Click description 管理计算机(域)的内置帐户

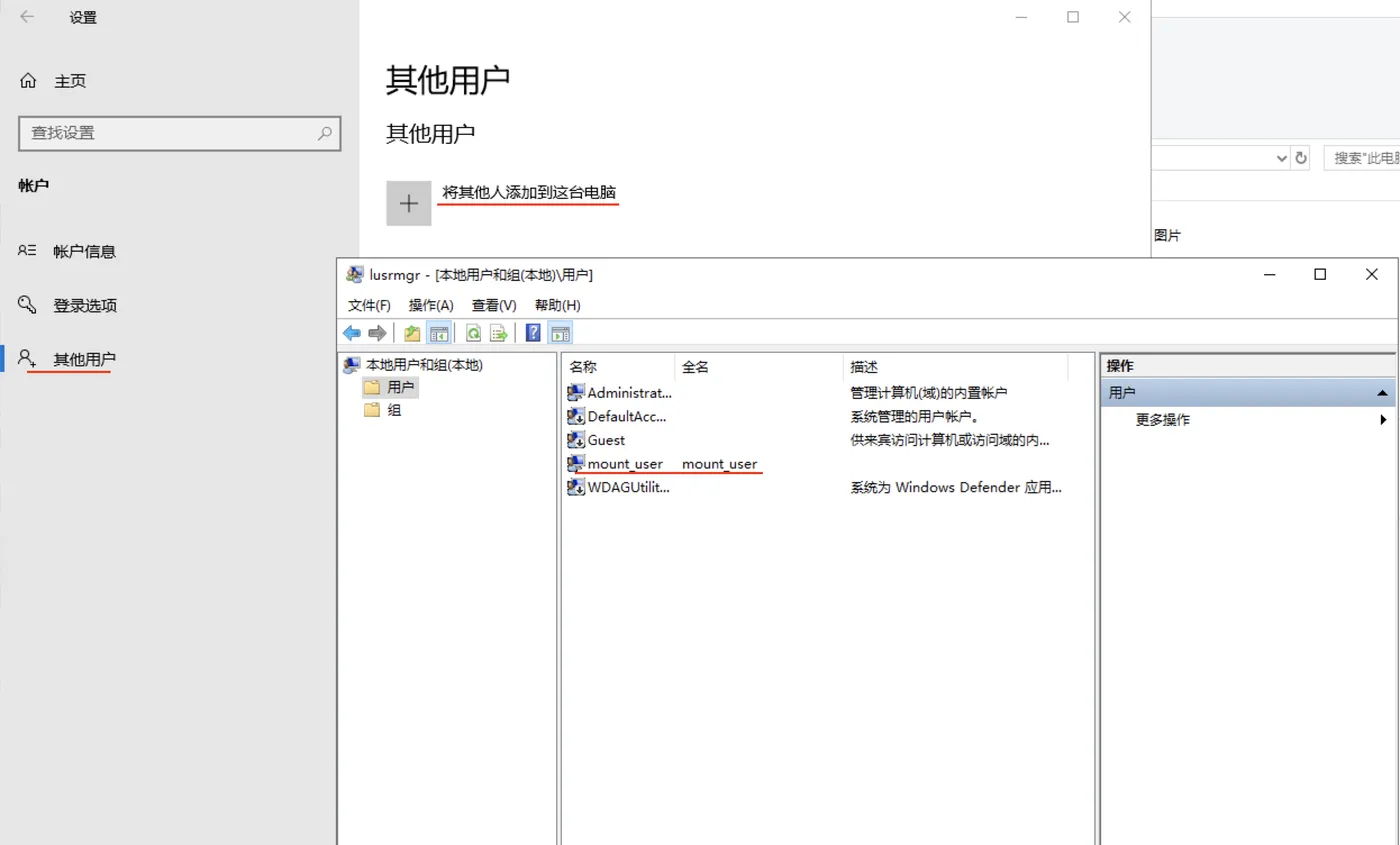[x=929, y=393]
